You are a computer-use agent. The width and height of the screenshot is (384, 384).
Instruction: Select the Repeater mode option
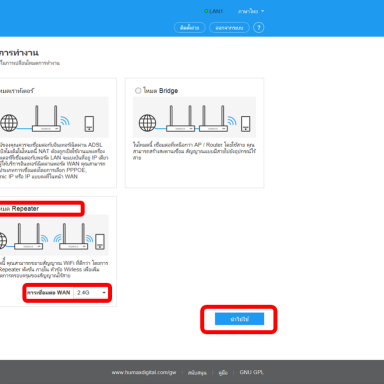[x=20, y=209]
